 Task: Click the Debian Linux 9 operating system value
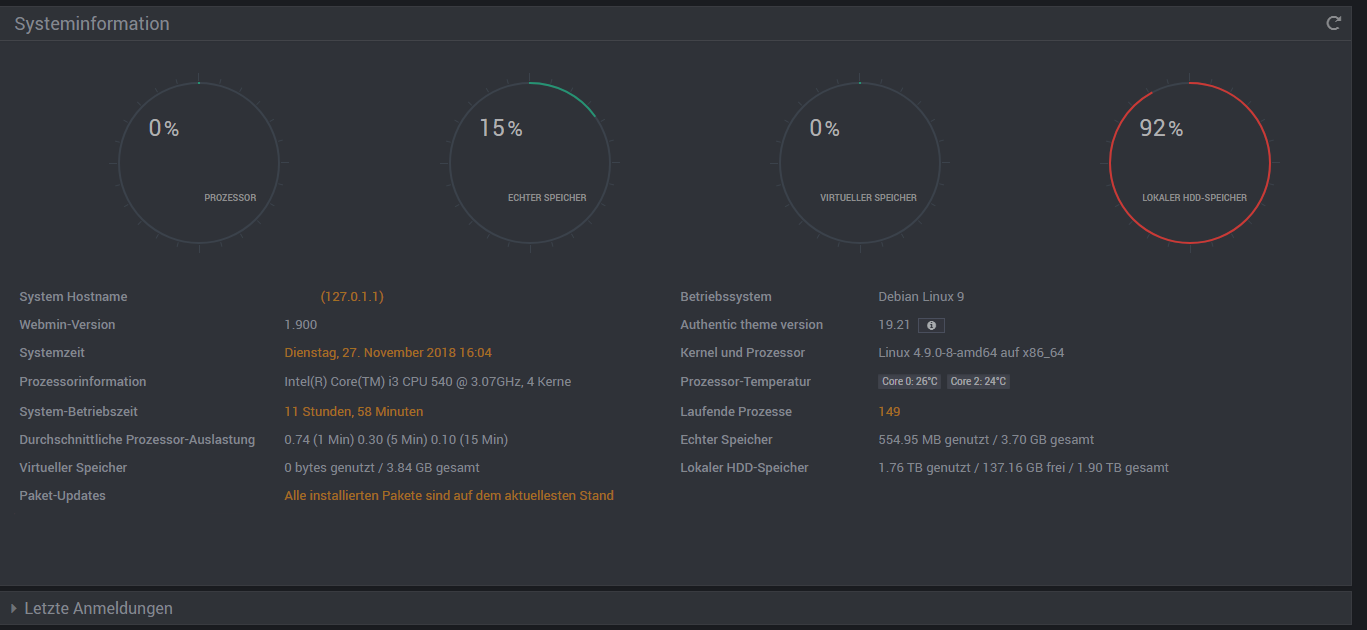[x=921, y=297]
